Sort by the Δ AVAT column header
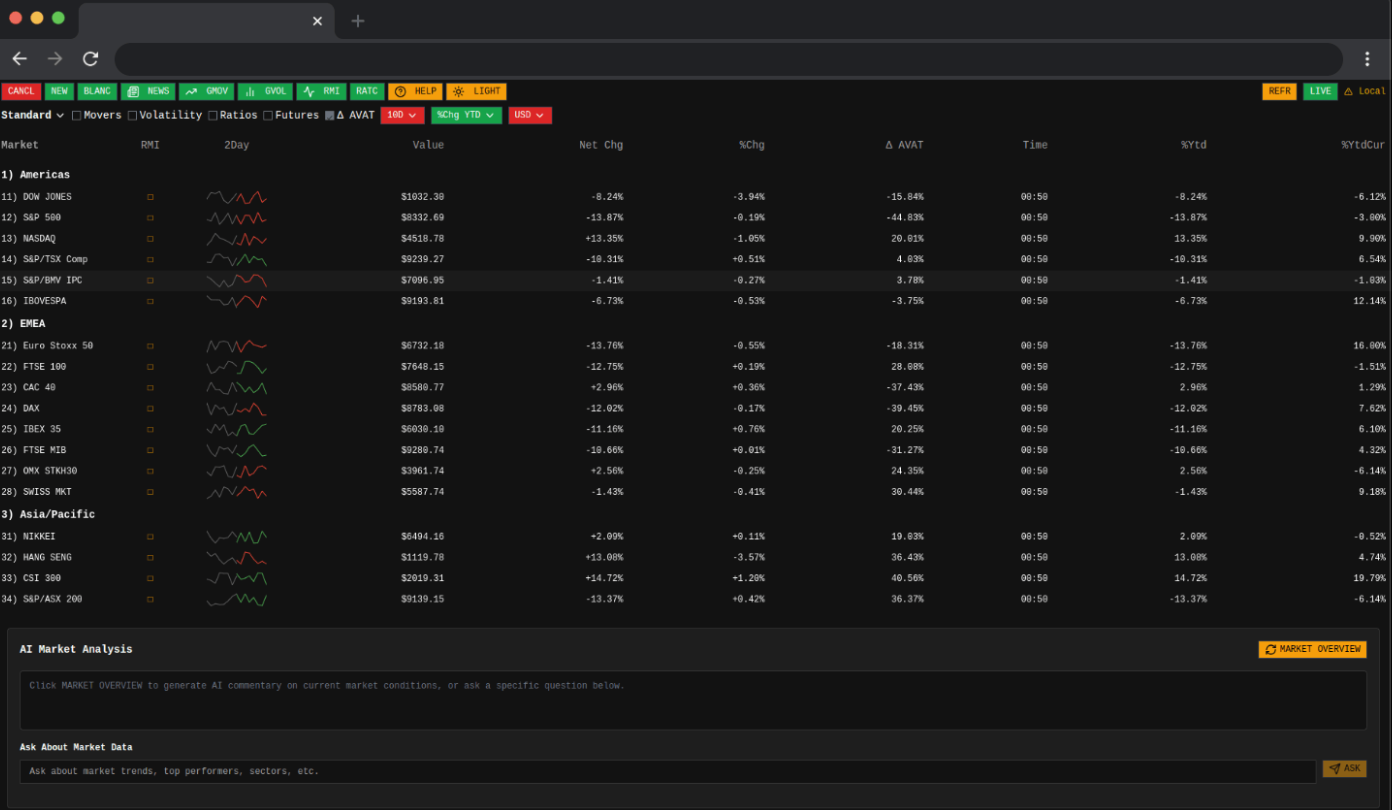Image resolution: width=1392 pixels, height=810 pixels. click(x=904, y=145)
